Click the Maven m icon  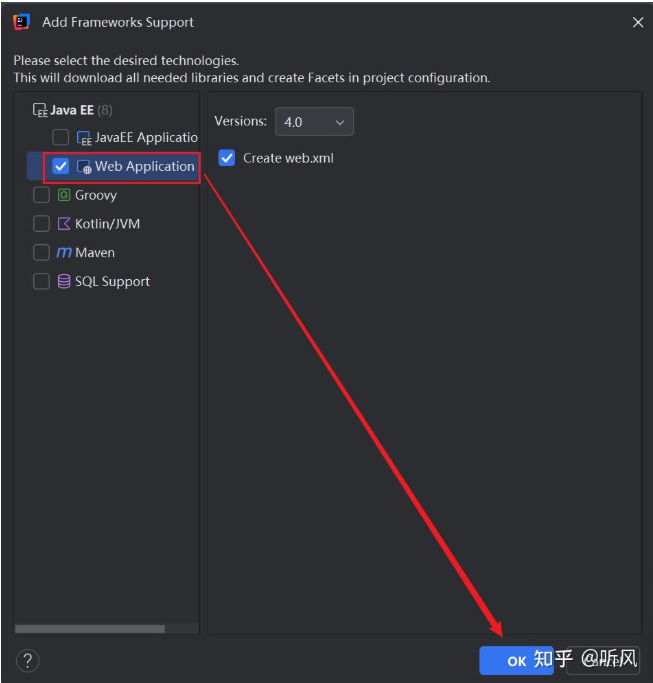[x=64, y=253]
